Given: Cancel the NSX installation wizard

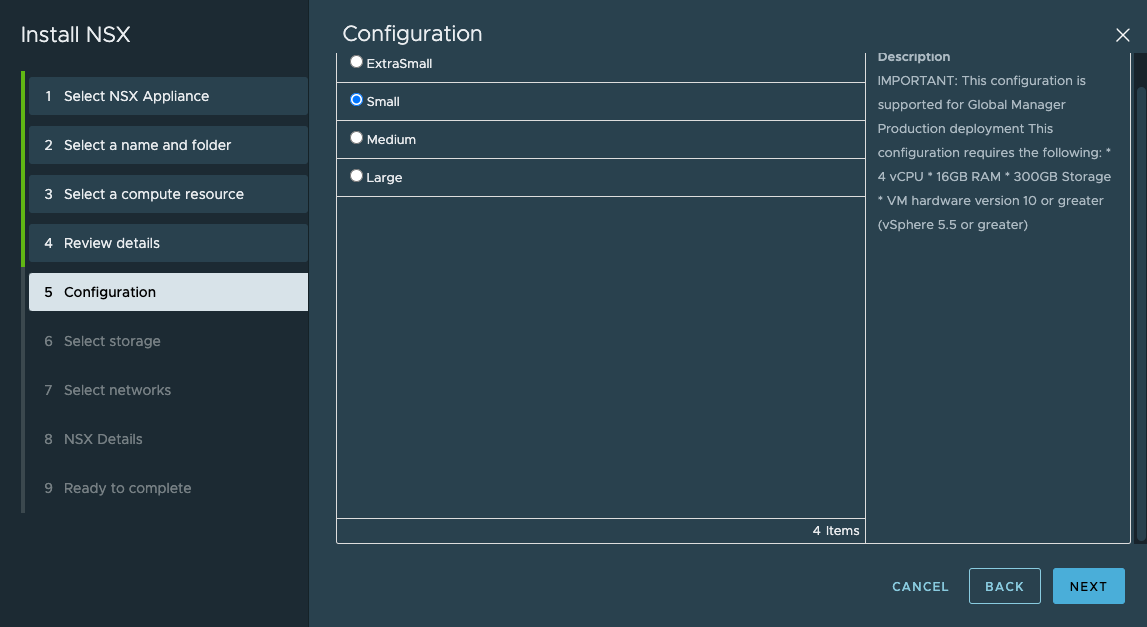Looking at the screenshot, I should tap(920, 587).
